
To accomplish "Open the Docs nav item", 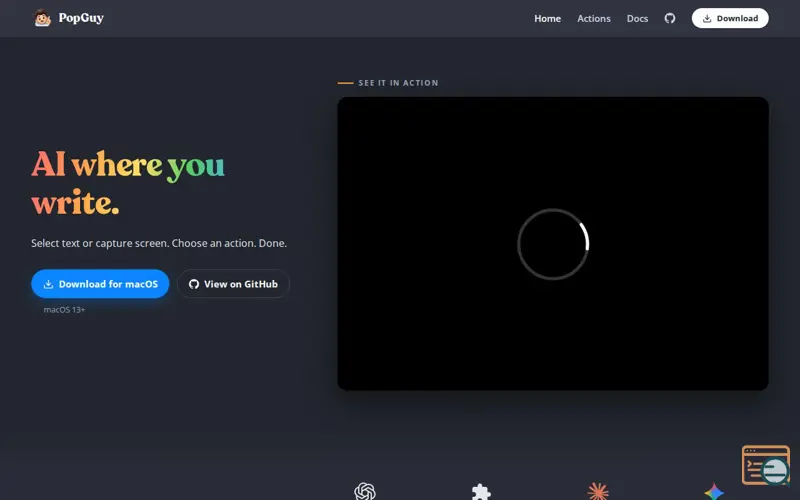I will click(x=637, y=18).
